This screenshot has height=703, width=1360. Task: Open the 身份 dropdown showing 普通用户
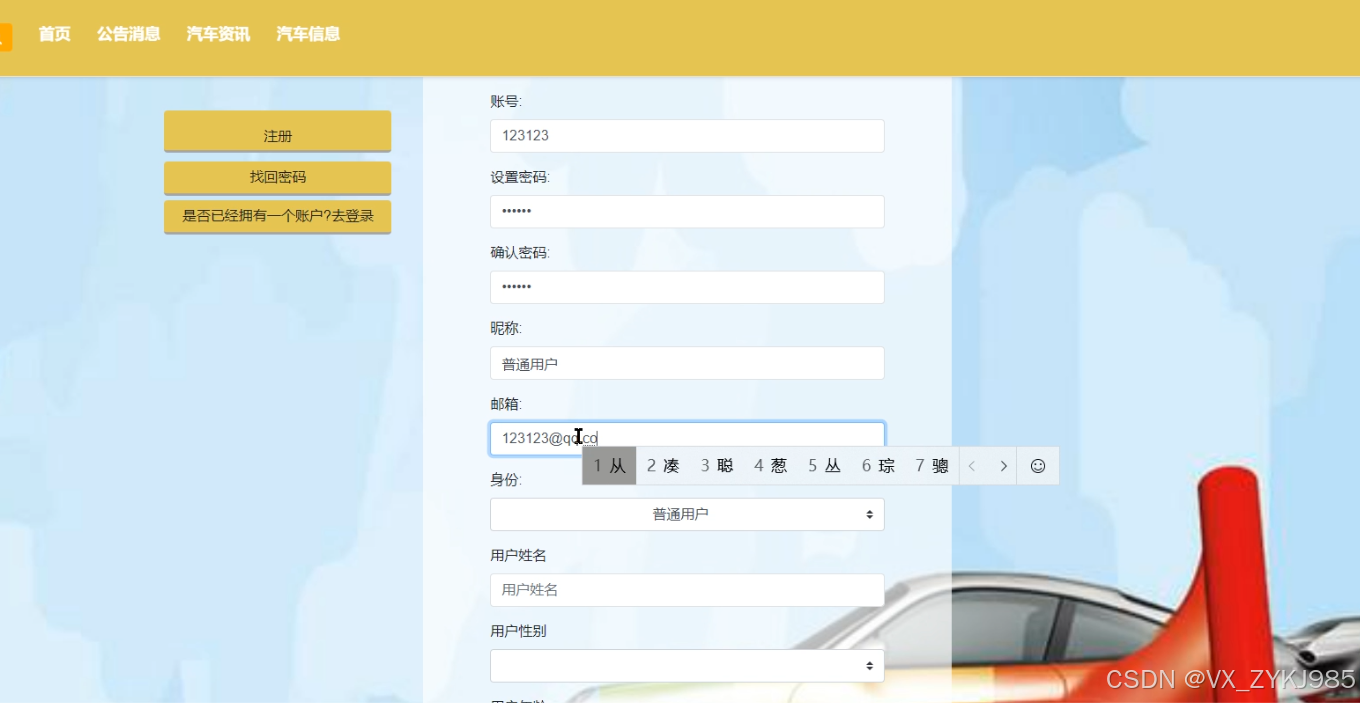pos(687,514)
